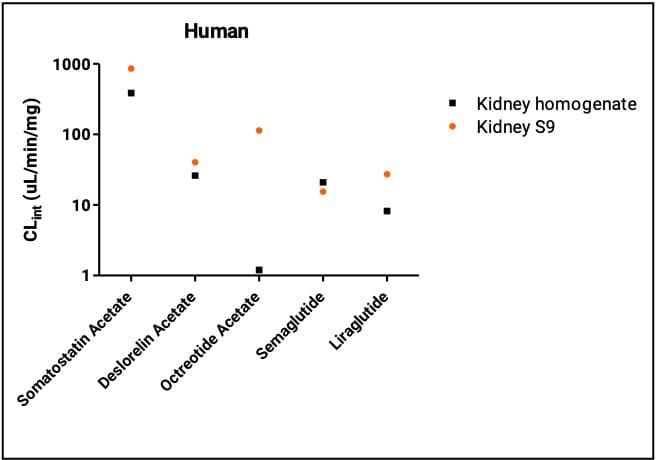Select the chart title Human
656x460 pixels.
(x=216, y=31)
